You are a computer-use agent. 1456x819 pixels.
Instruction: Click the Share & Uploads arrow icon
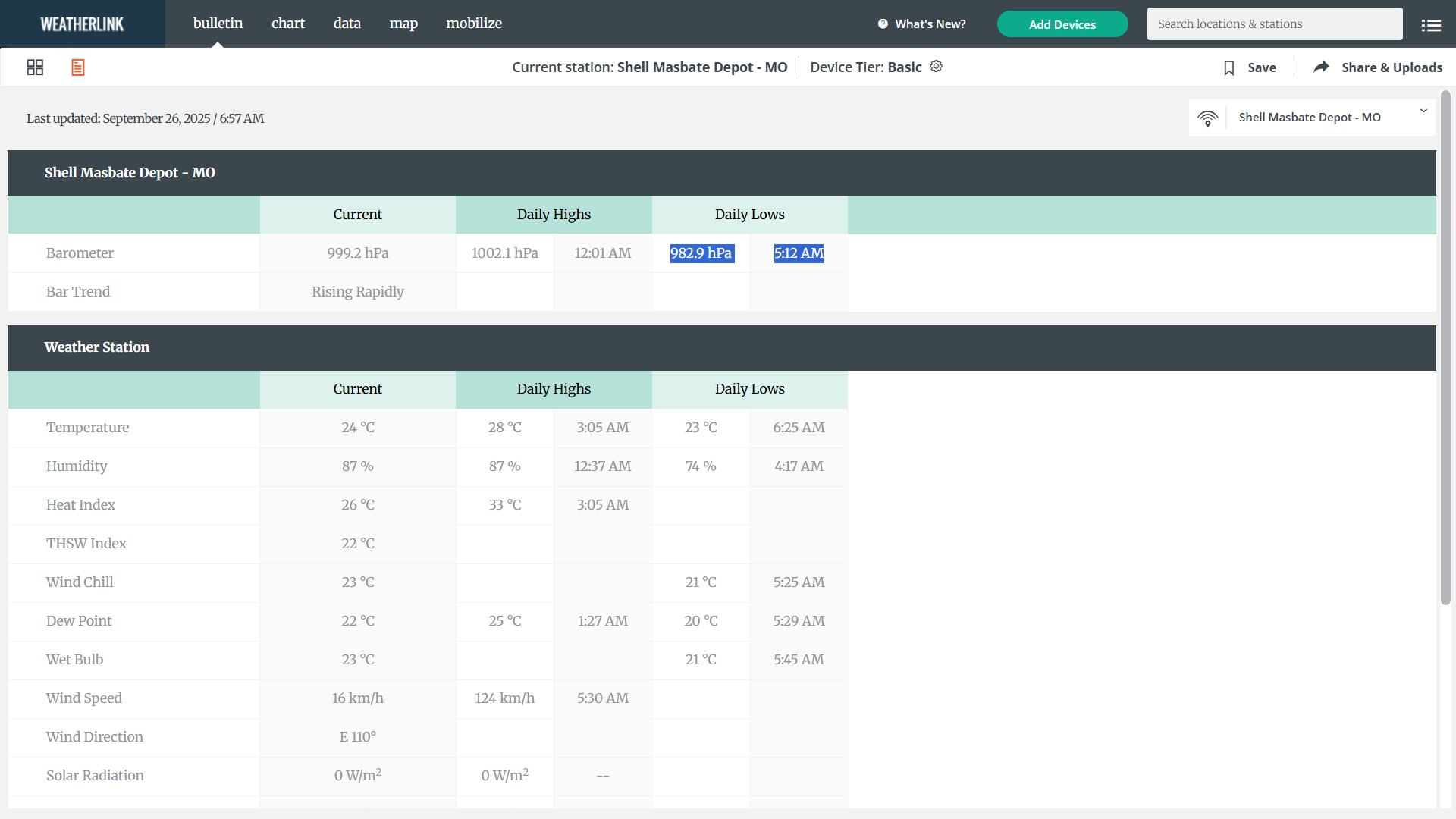click(x=1321, y=67)
